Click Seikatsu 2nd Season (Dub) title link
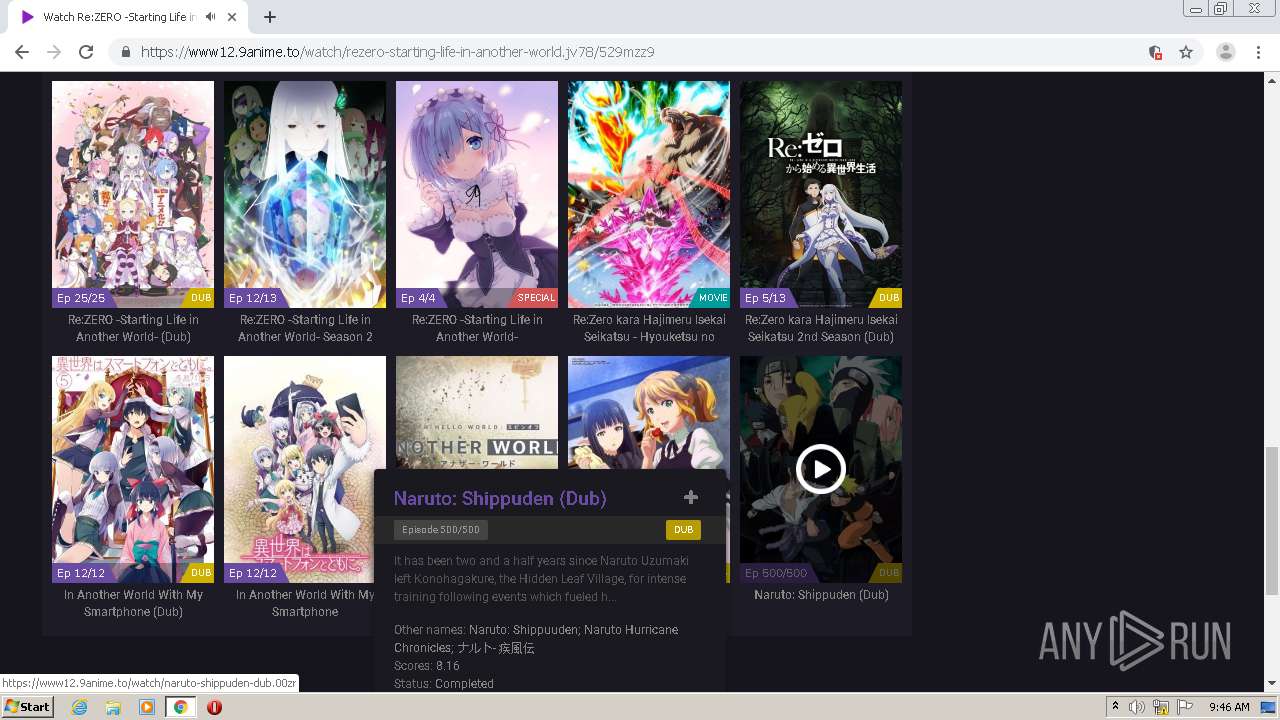Viewport: 1280px width, 720px height. 821,328
